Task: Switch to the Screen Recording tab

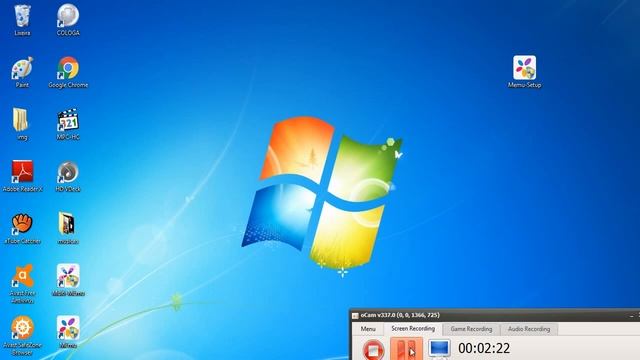Action: pyautogui.click(x=413, y=329)
